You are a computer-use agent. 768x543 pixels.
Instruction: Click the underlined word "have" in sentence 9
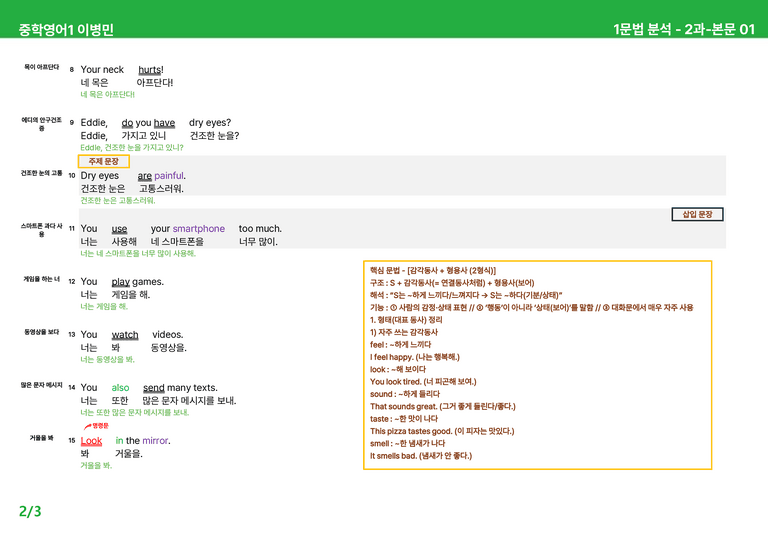click(x=164, y=122)
